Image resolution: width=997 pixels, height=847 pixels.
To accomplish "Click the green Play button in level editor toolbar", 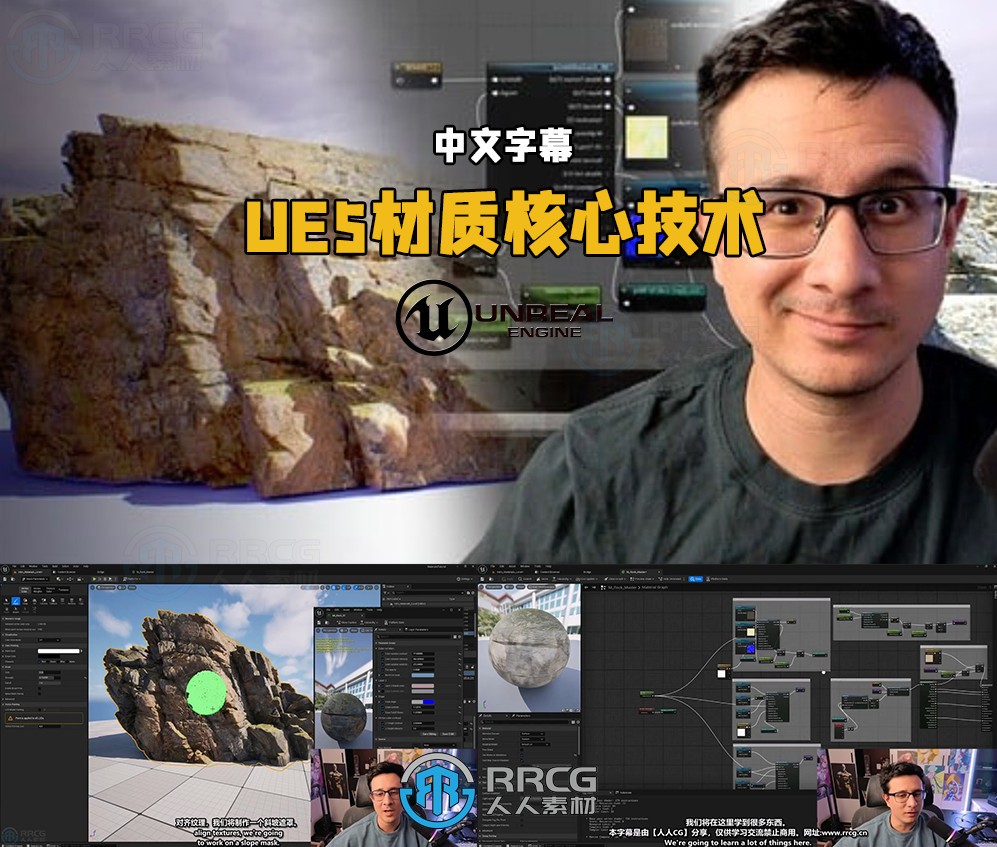I will click(94, 579).
